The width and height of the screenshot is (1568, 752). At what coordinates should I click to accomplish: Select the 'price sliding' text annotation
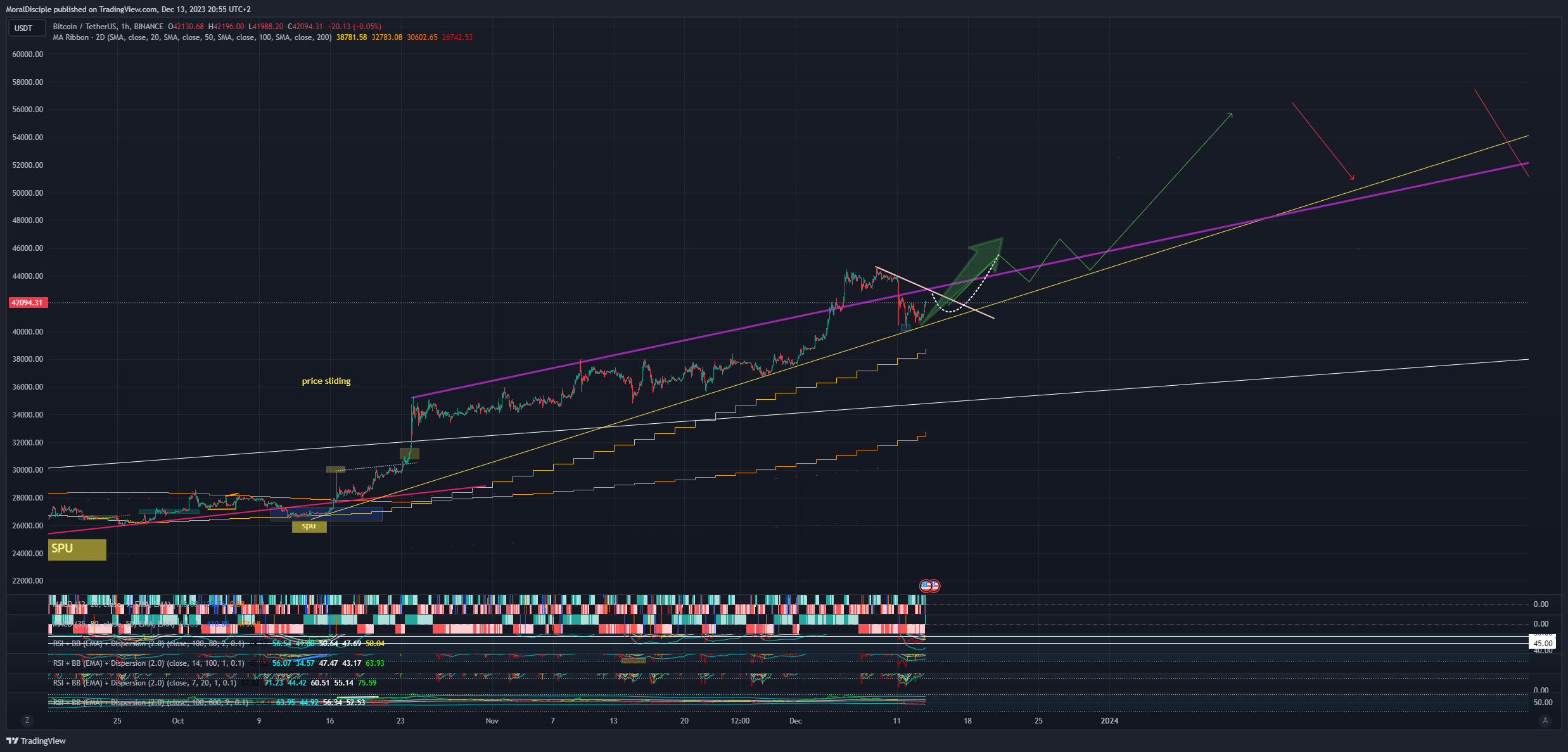click(x=326, y=381)
